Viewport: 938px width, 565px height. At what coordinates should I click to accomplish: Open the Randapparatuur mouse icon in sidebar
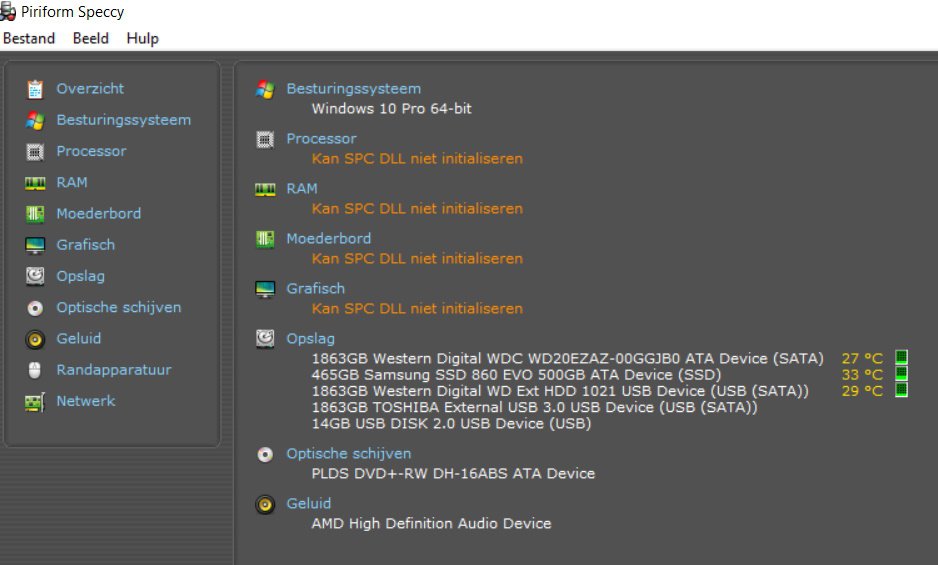pyautogui.click(x=35, y=370)
